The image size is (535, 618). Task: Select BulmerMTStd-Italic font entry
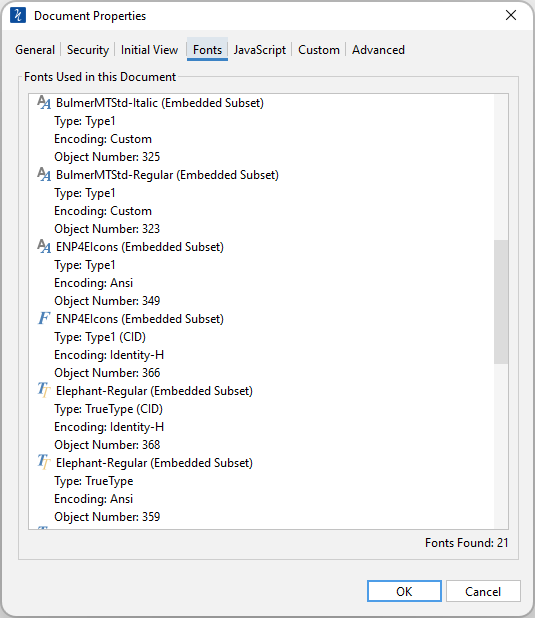point(160,103)
